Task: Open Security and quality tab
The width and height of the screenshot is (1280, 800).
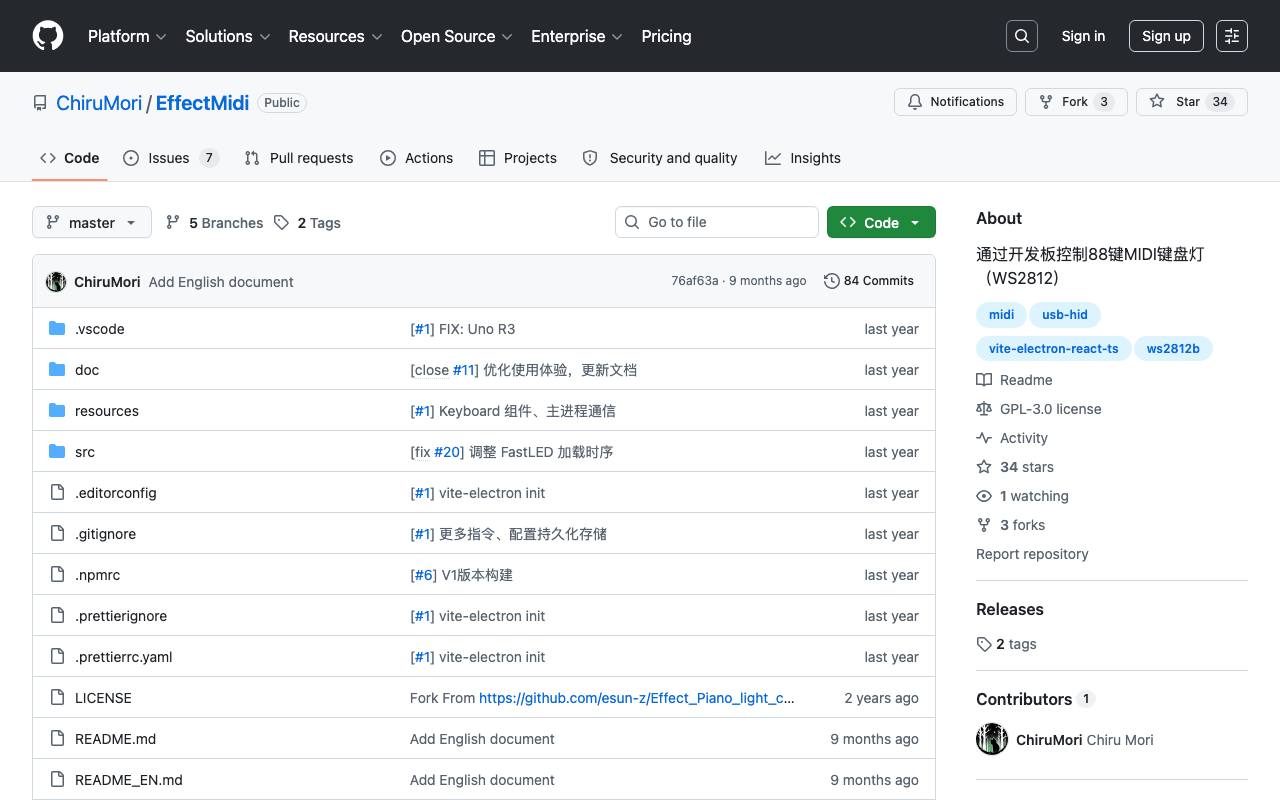Action: [660, 158]
